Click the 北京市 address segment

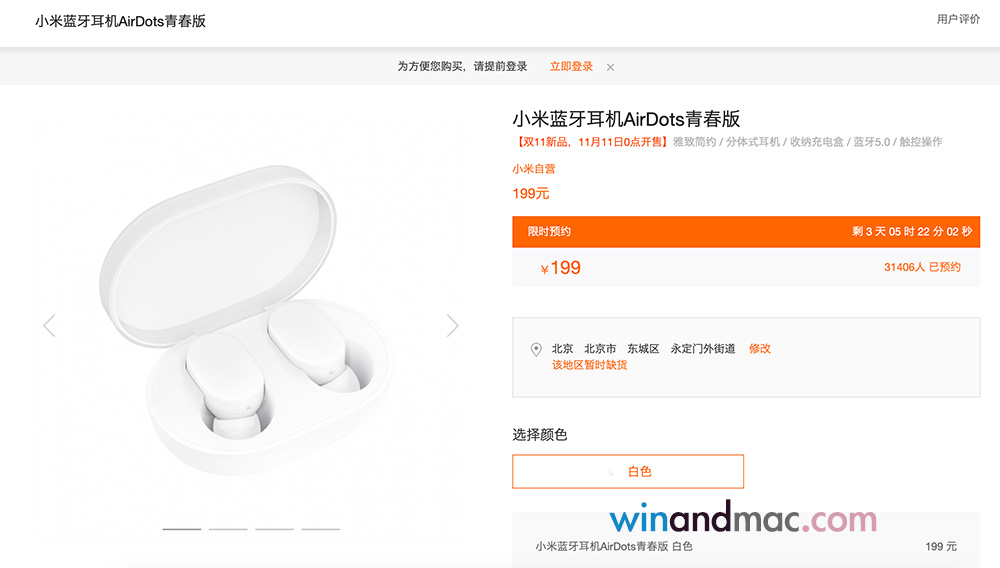tap(600, 349)
